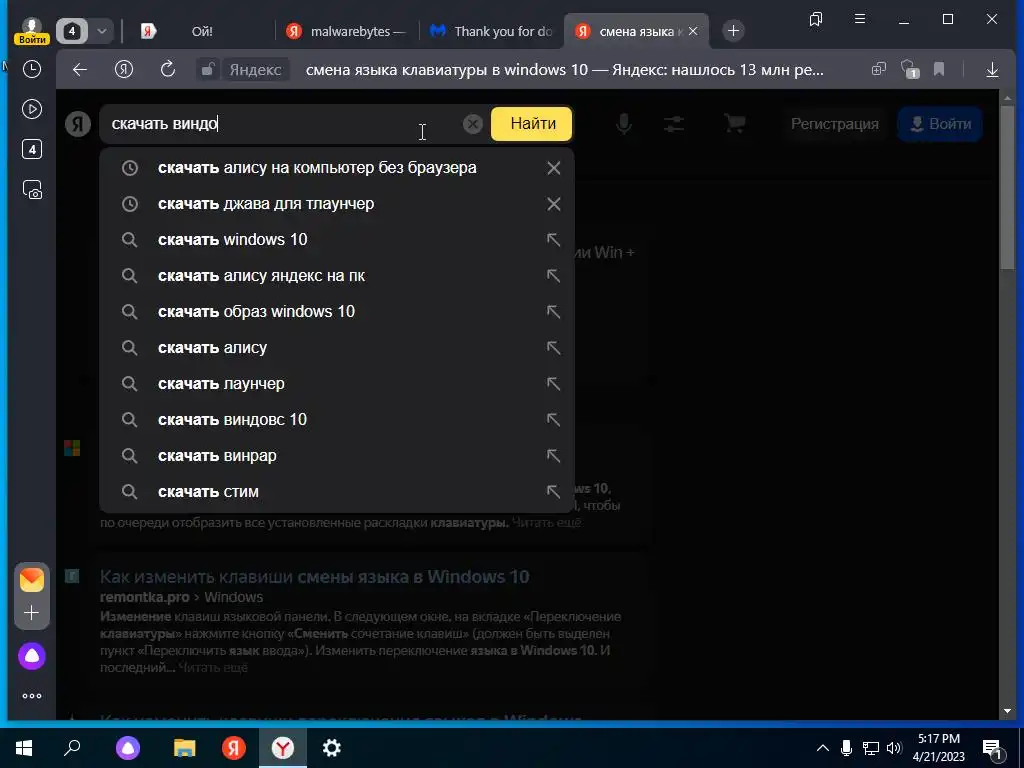Open Alice assistant in browser sidebar
The height and width of the screenshot is (768, 1024).
pyautogui.click(x=31, y=656)
